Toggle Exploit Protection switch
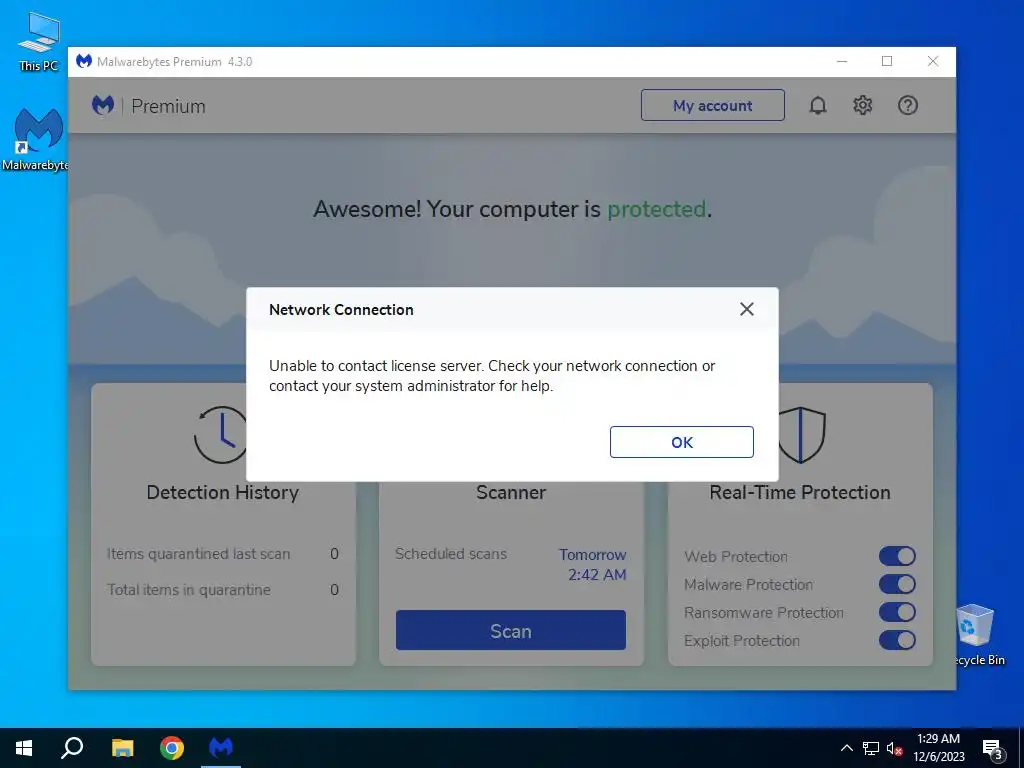Viewport: 1024px width, 768px height. coord(897,641)
